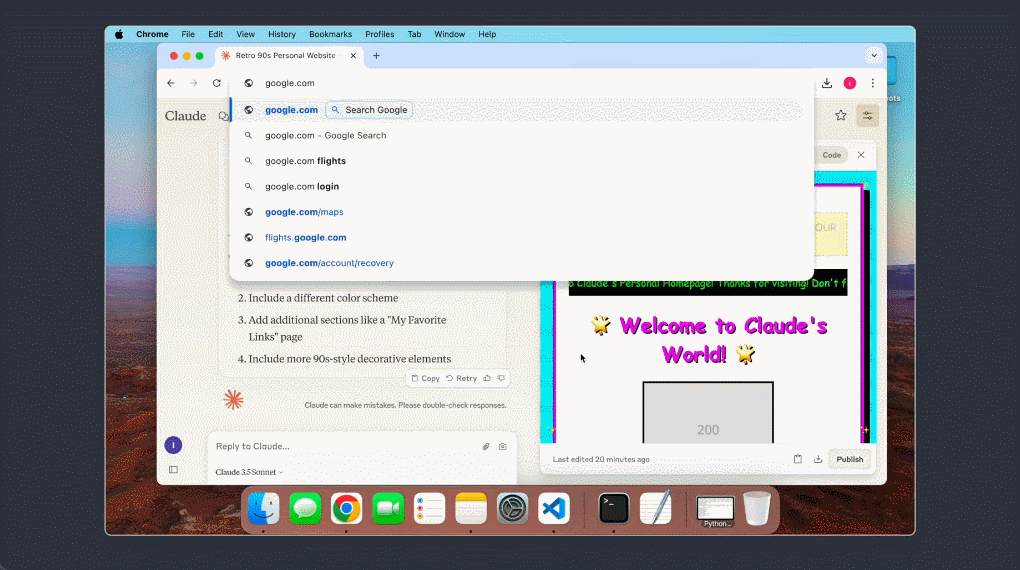Click the camera screenshot icon in reply box
The width and height of the screenshot is (1020, 570).
[x=503, y=447]
